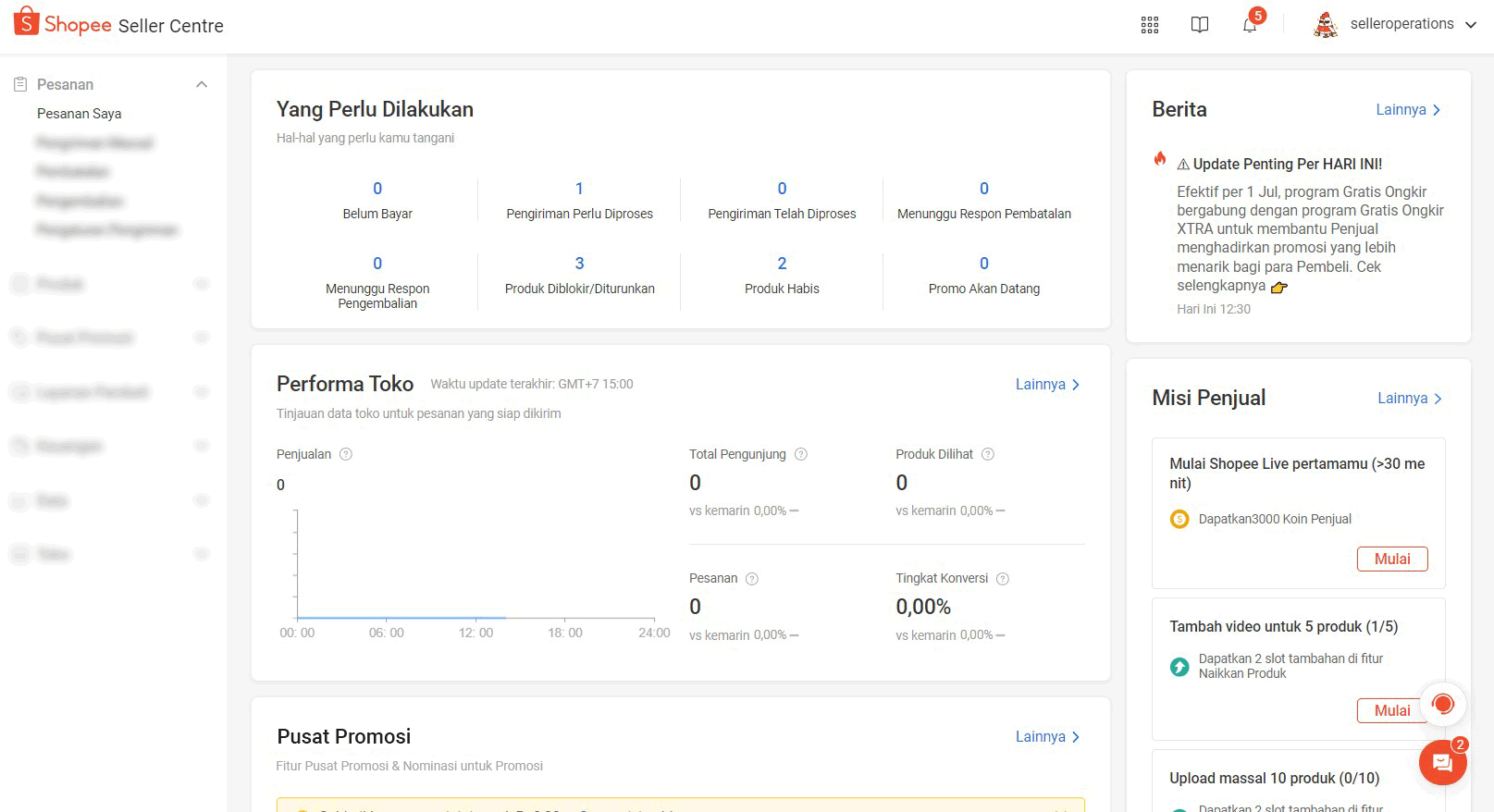Click the green boost icon for Naikkan Produk
1494x812 pixels.
click(1179, 666)
